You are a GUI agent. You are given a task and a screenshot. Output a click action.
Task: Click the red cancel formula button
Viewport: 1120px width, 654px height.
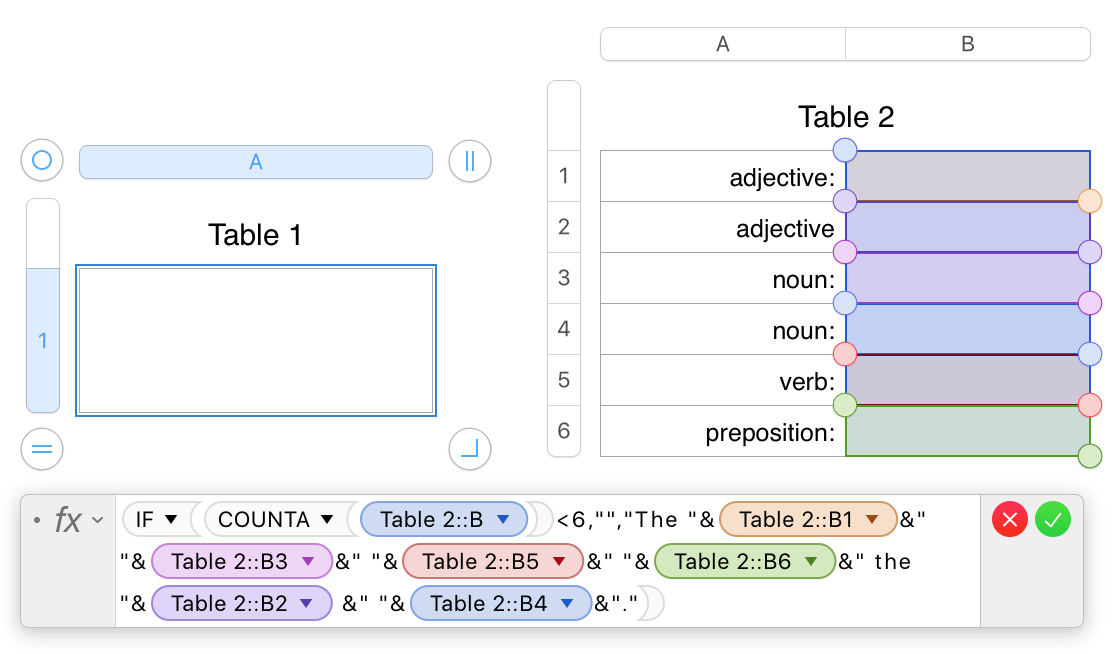1009,520
